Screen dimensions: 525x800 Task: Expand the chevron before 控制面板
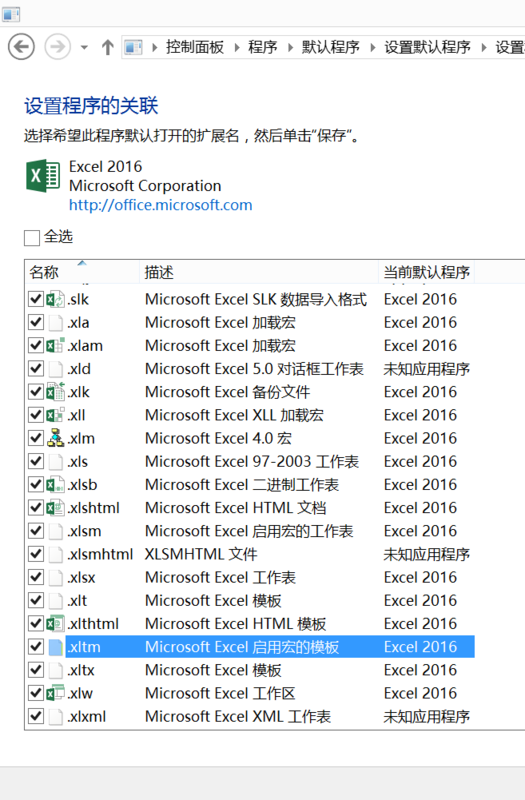point(155,47)
